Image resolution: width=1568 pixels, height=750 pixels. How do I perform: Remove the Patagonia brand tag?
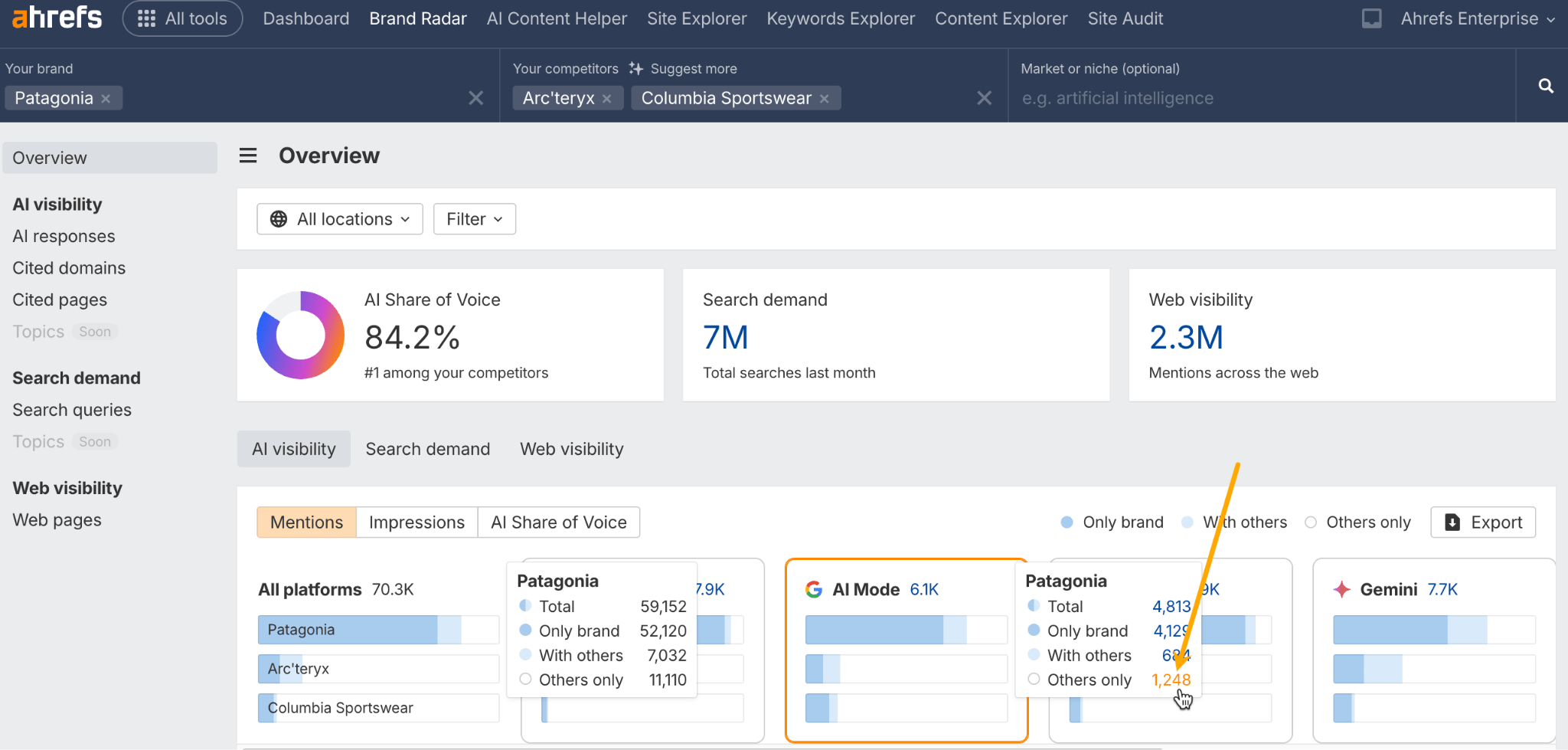click(106, 99)
